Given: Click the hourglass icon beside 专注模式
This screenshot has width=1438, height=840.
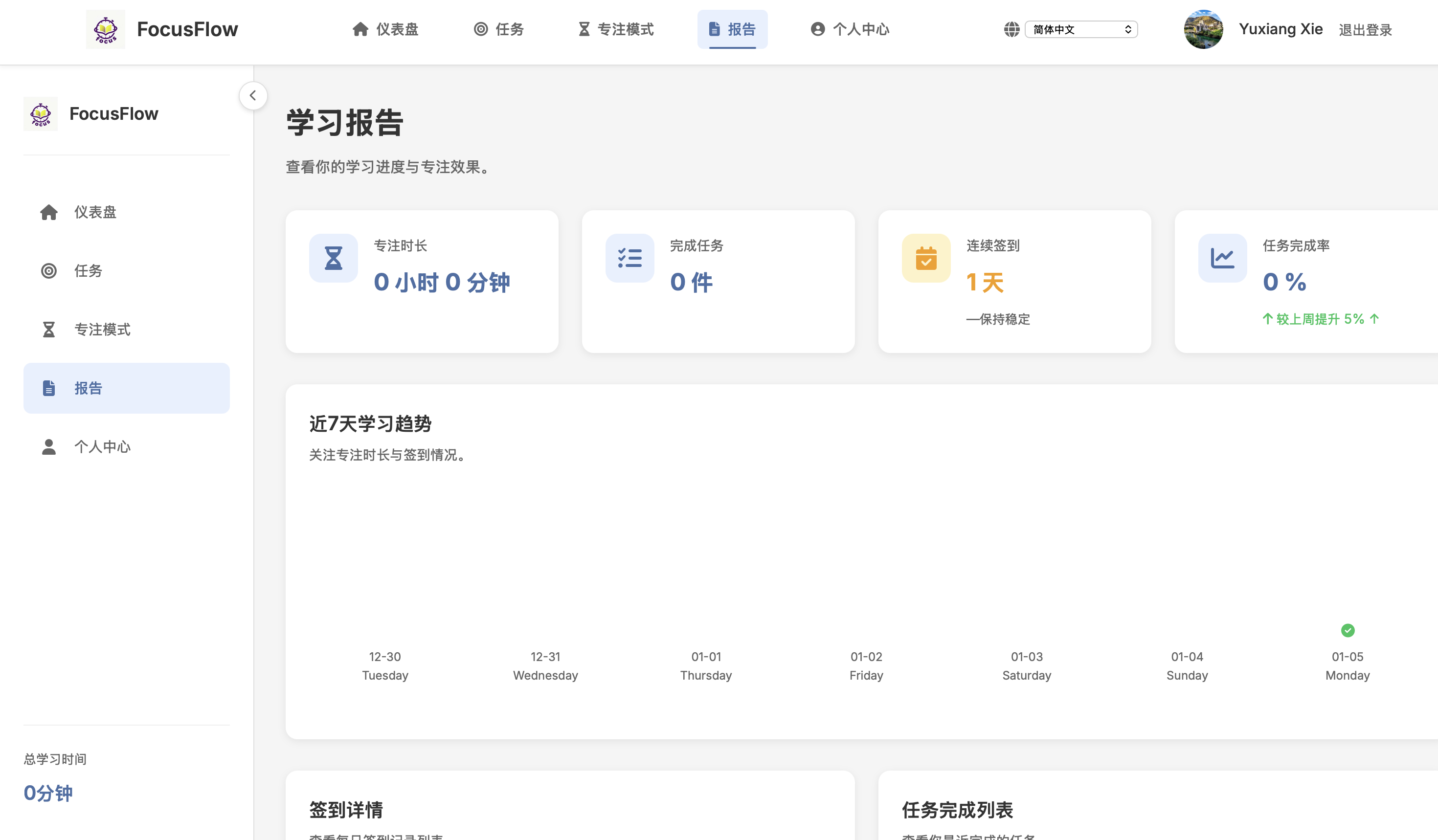Looking at the screenshot, I should pyautogui.click(x=49, y=329).
